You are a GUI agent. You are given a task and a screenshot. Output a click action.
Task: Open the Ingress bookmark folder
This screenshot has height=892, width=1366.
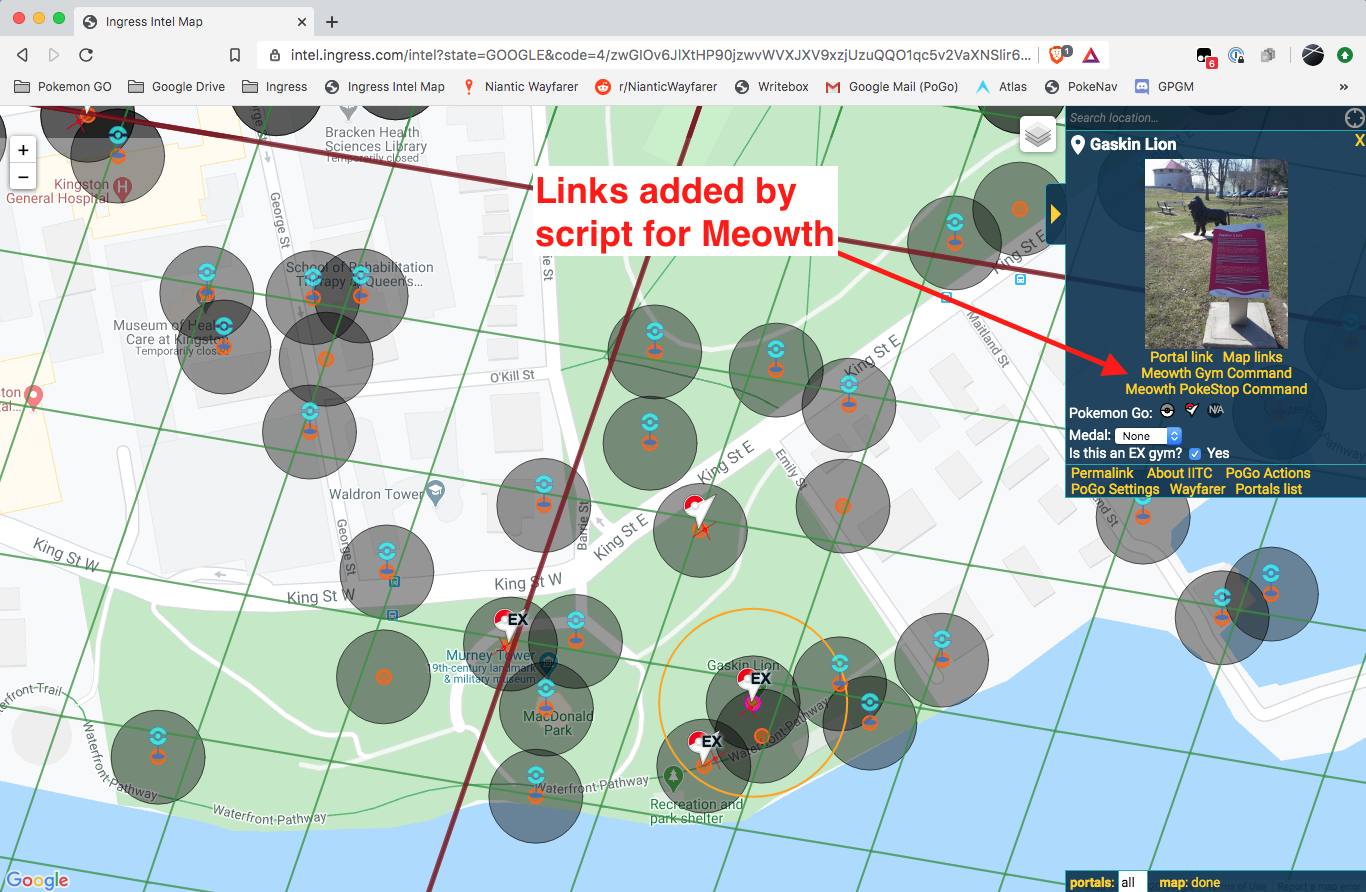coord(275,87)
